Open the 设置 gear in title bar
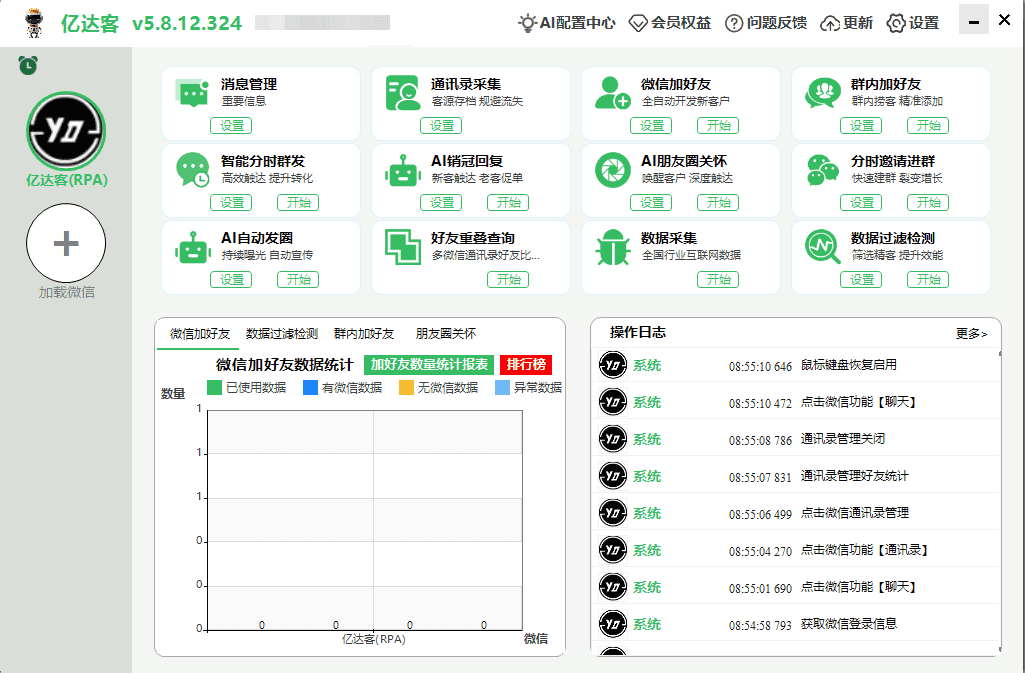Screen dimensions: 1025x673 pos(913,23)
